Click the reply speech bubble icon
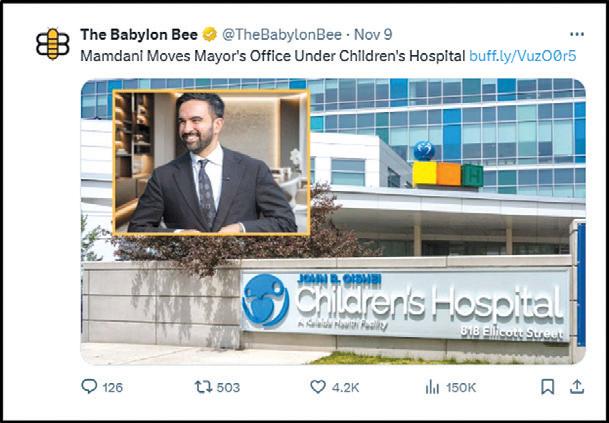This screenshot has width=609, height=423. (89, 386)
